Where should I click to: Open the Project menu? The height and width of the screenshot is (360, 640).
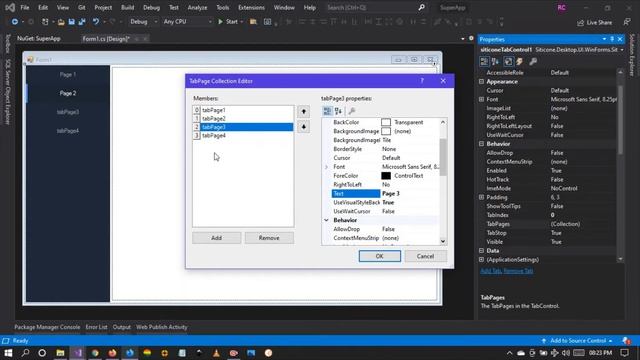(x=103, y=7)
